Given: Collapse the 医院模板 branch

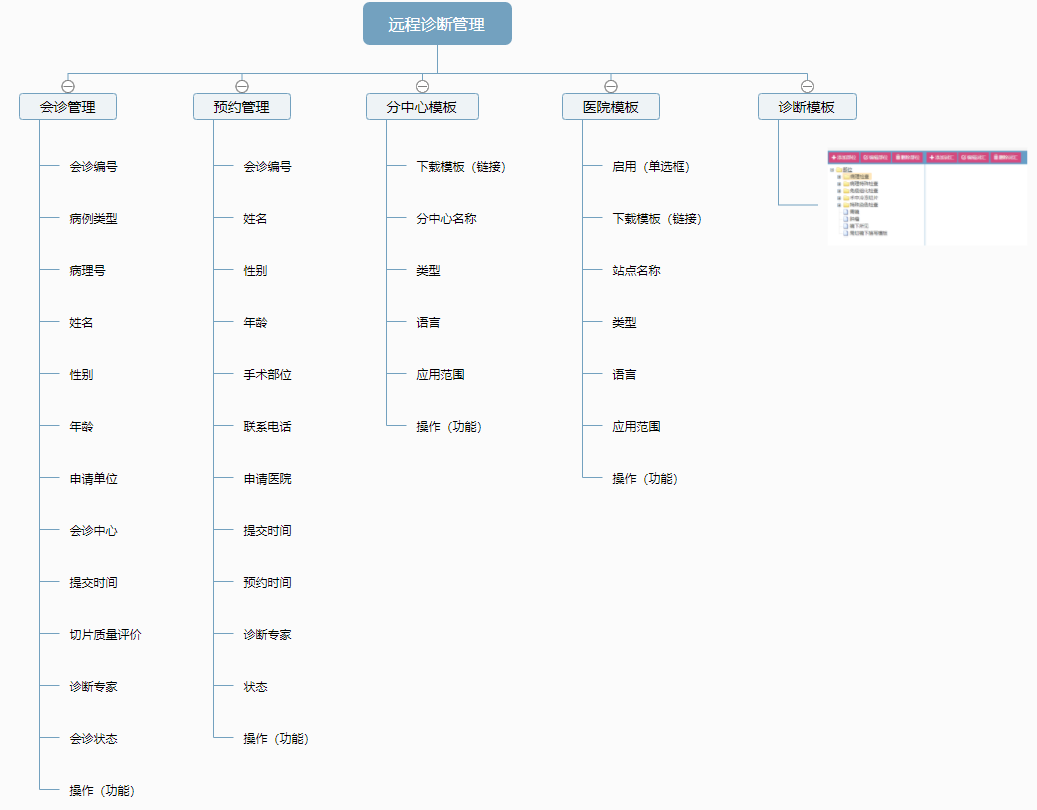Looking at the screenshot, I should point(611,84).
